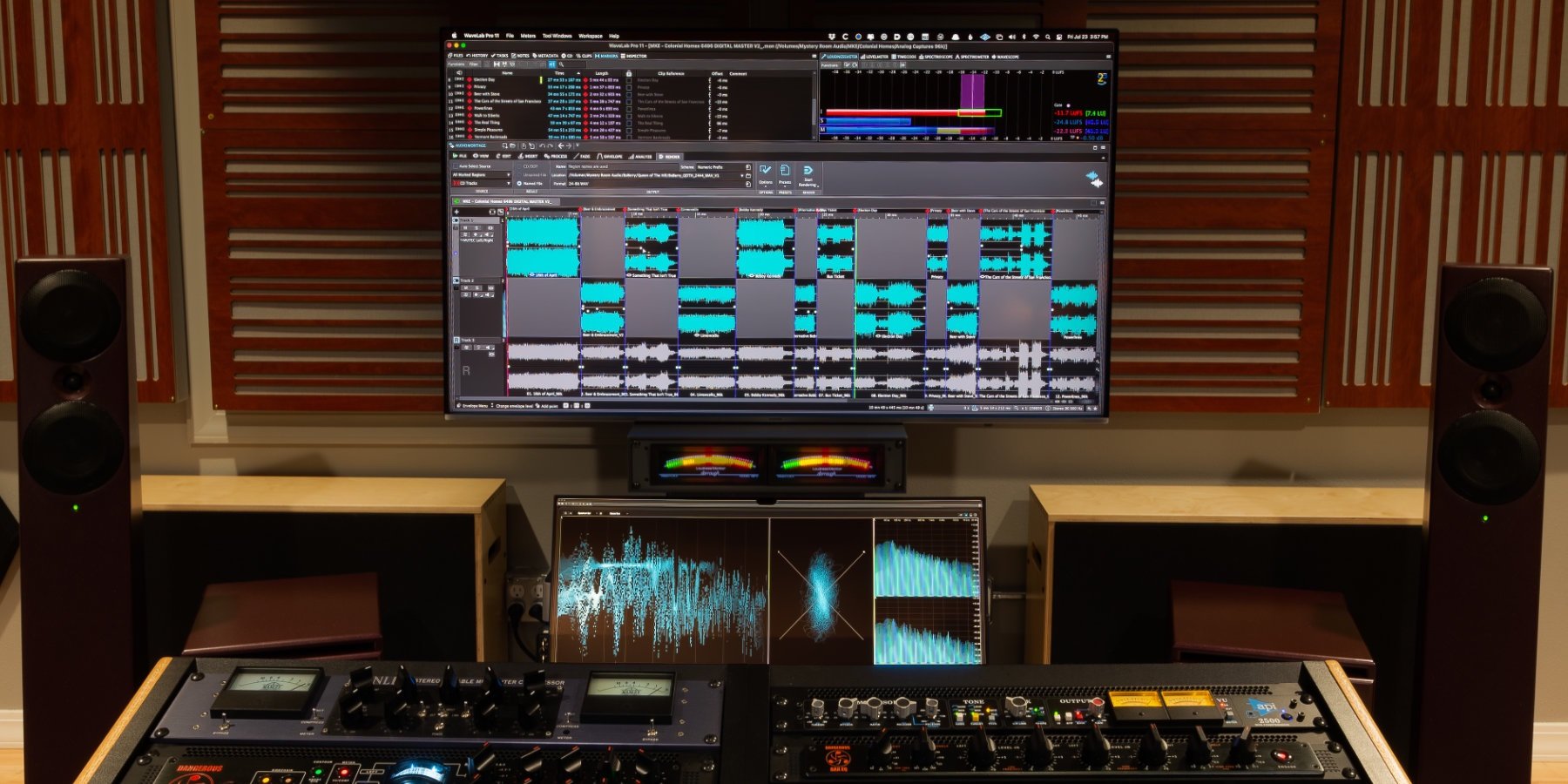
Task: Click the back navigation arrow in Audio Montage toolbar
Action: tap(561, 146)
